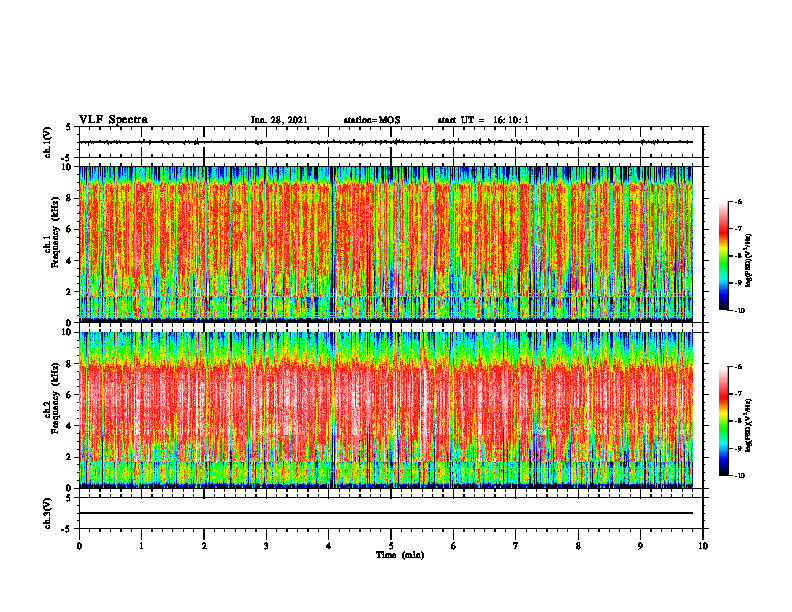Select the ch.2 colorbar log(PSD) label
This screenshot has width=792, height=612.
tap(749, 424)
